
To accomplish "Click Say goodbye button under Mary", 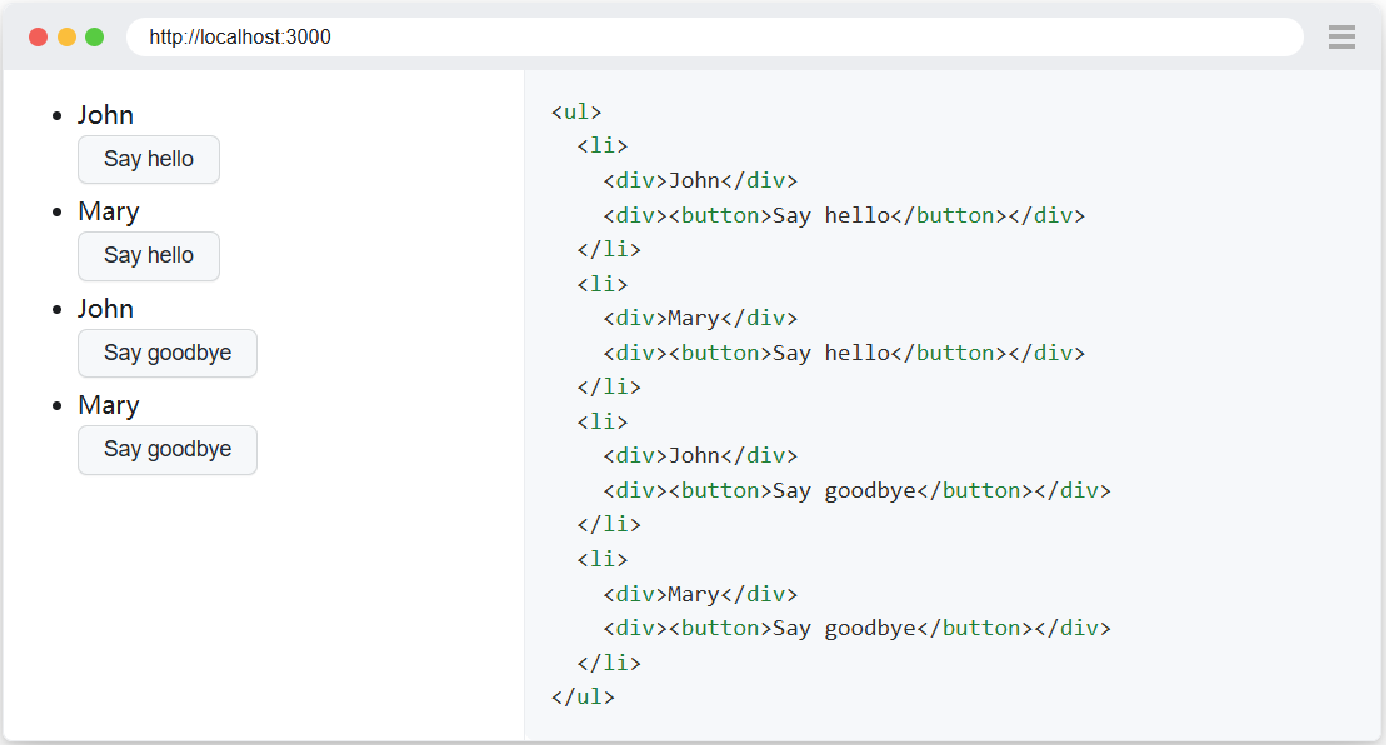I will click(168, 450).
